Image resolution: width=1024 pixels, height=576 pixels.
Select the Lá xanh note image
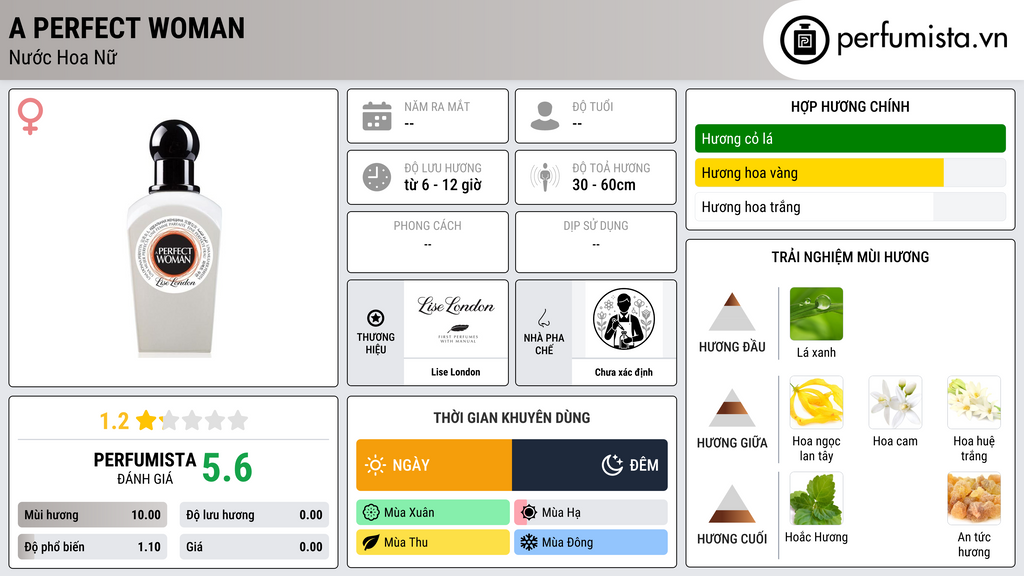816,313
